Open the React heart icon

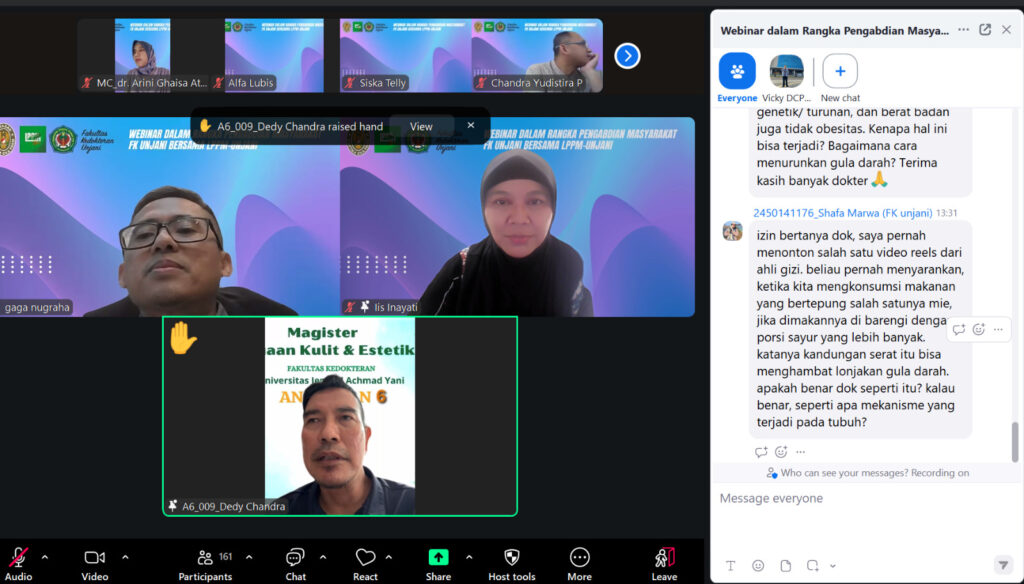[365, 558]
